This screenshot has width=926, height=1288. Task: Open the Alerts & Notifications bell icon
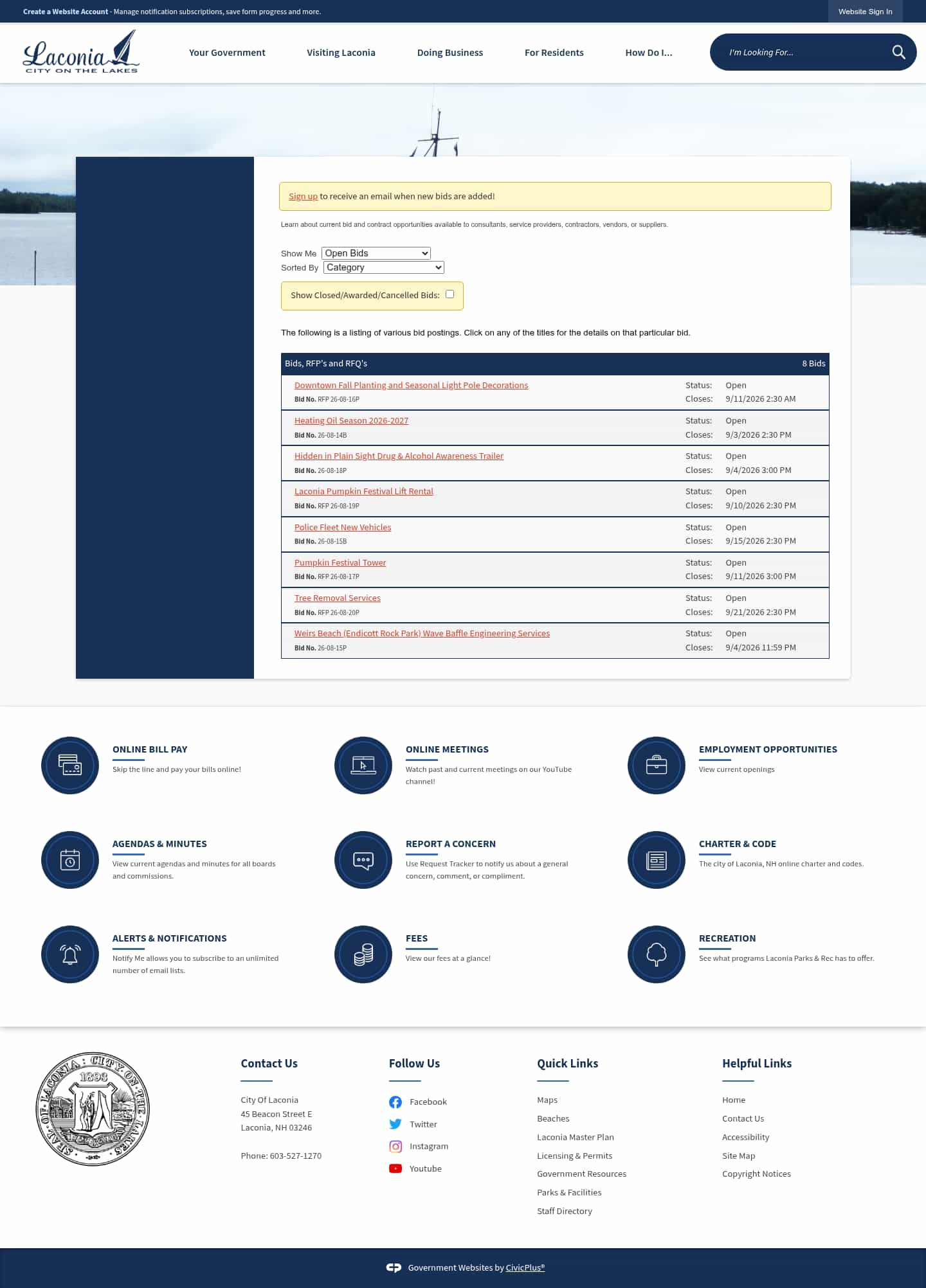tap(70, 954)
